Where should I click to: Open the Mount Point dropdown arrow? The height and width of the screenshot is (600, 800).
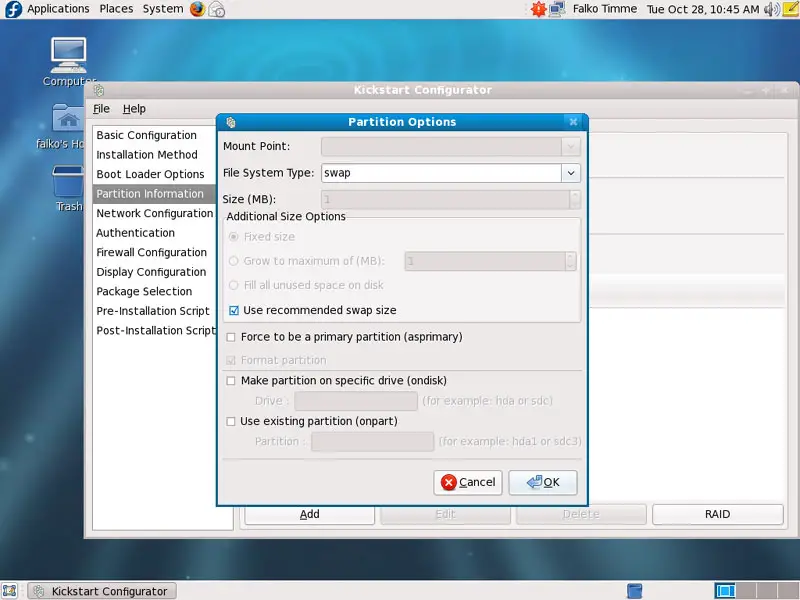point(571,147)
